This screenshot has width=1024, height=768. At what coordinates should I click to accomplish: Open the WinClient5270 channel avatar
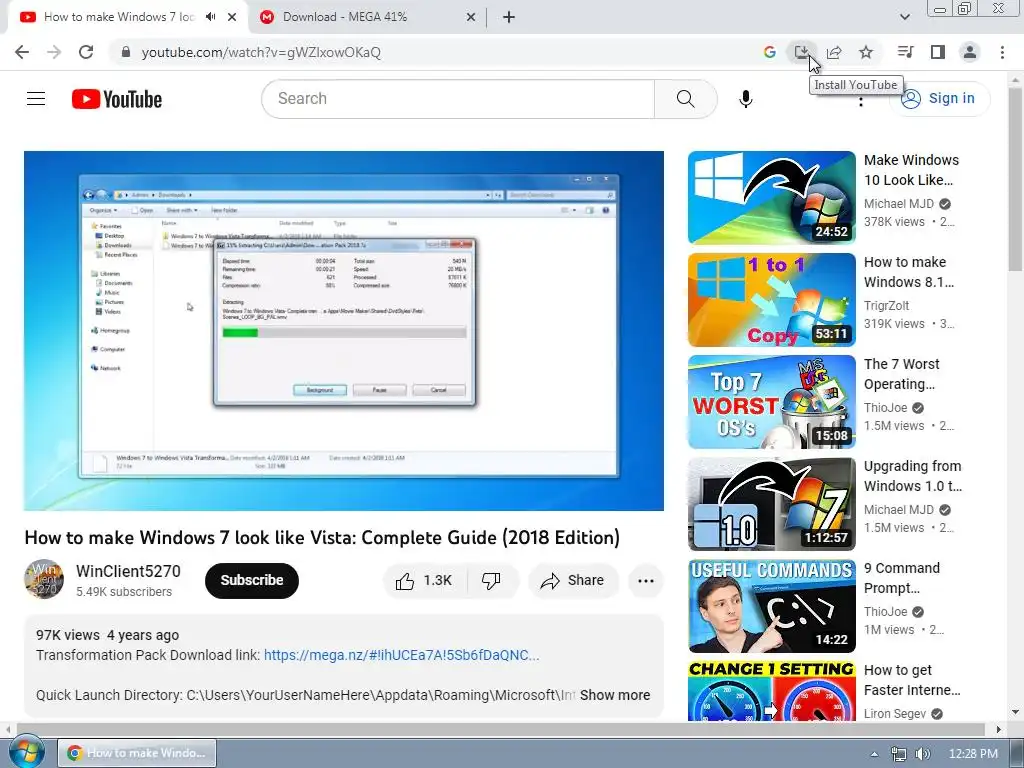coord(44,579)
